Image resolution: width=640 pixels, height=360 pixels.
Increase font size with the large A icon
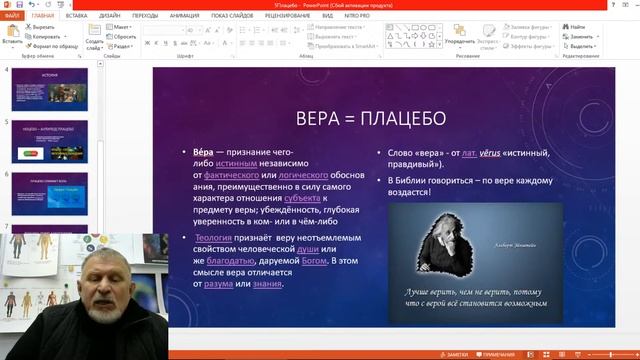[208, 31]
